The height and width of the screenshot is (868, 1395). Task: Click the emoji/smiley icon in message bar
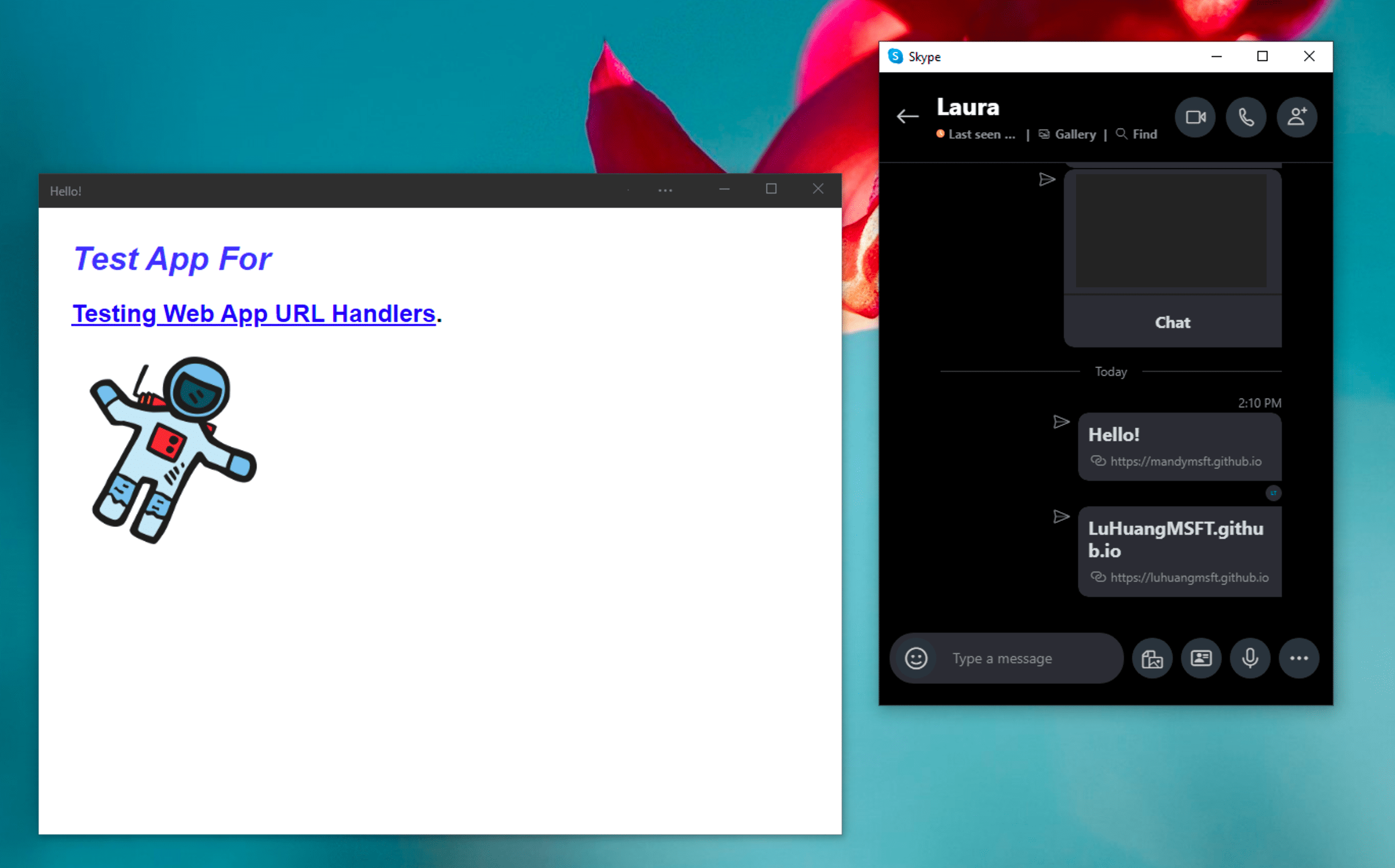pyautogui.click(x=914, y=658)
